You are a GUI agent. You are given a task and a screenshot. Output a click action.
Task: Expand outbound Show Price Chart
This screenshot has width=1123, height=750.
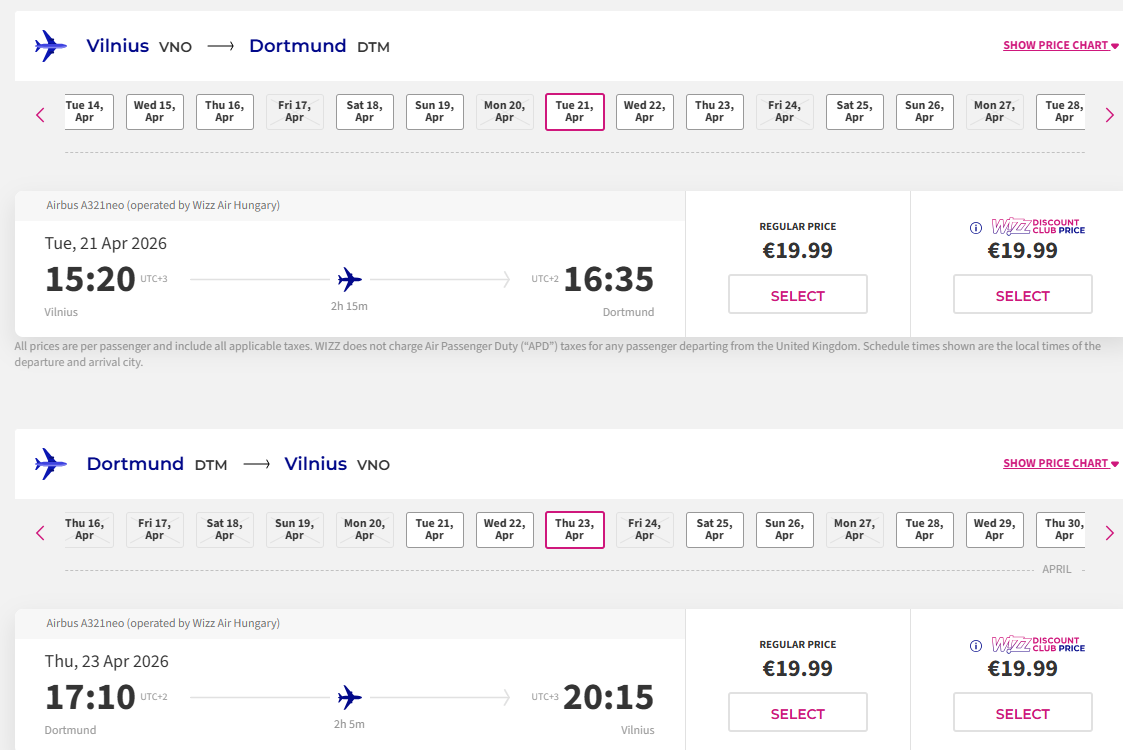(x=1060, y=46)
